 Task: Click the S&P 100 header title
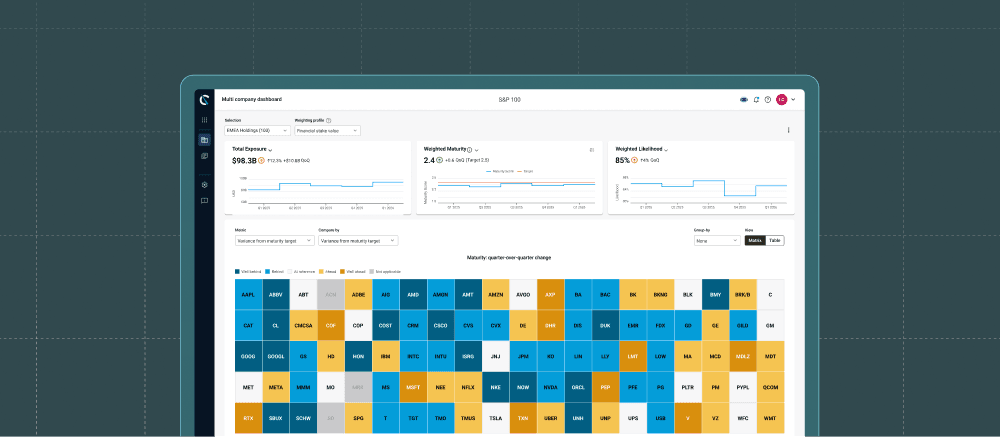pos(510,100)
